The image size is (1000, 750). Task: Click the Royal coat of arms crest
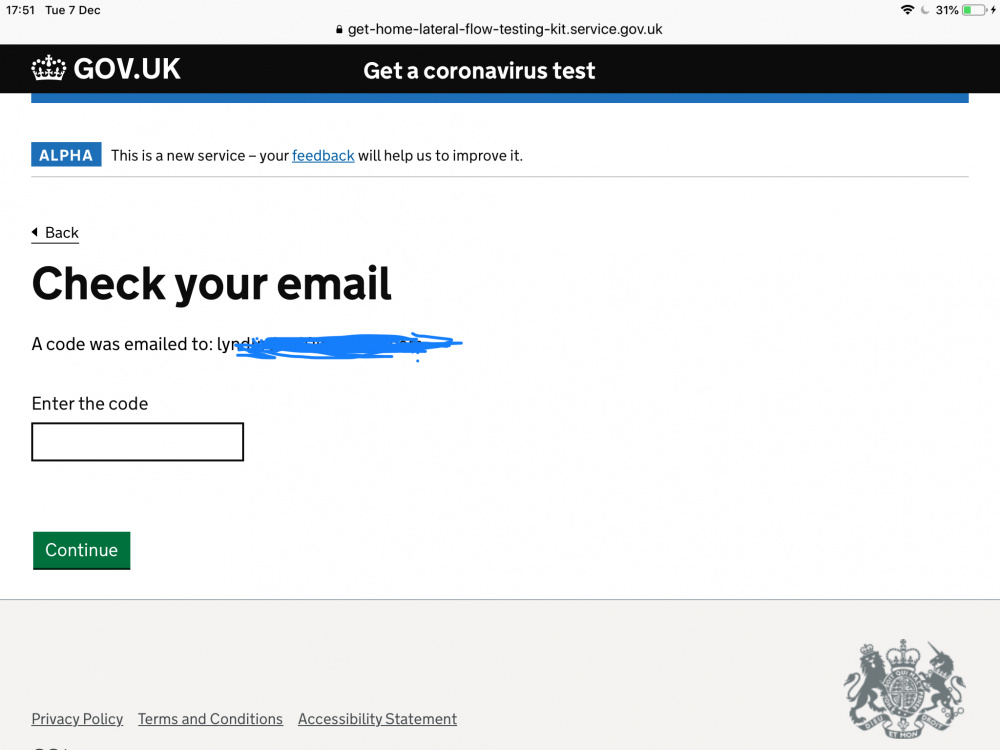904,689
